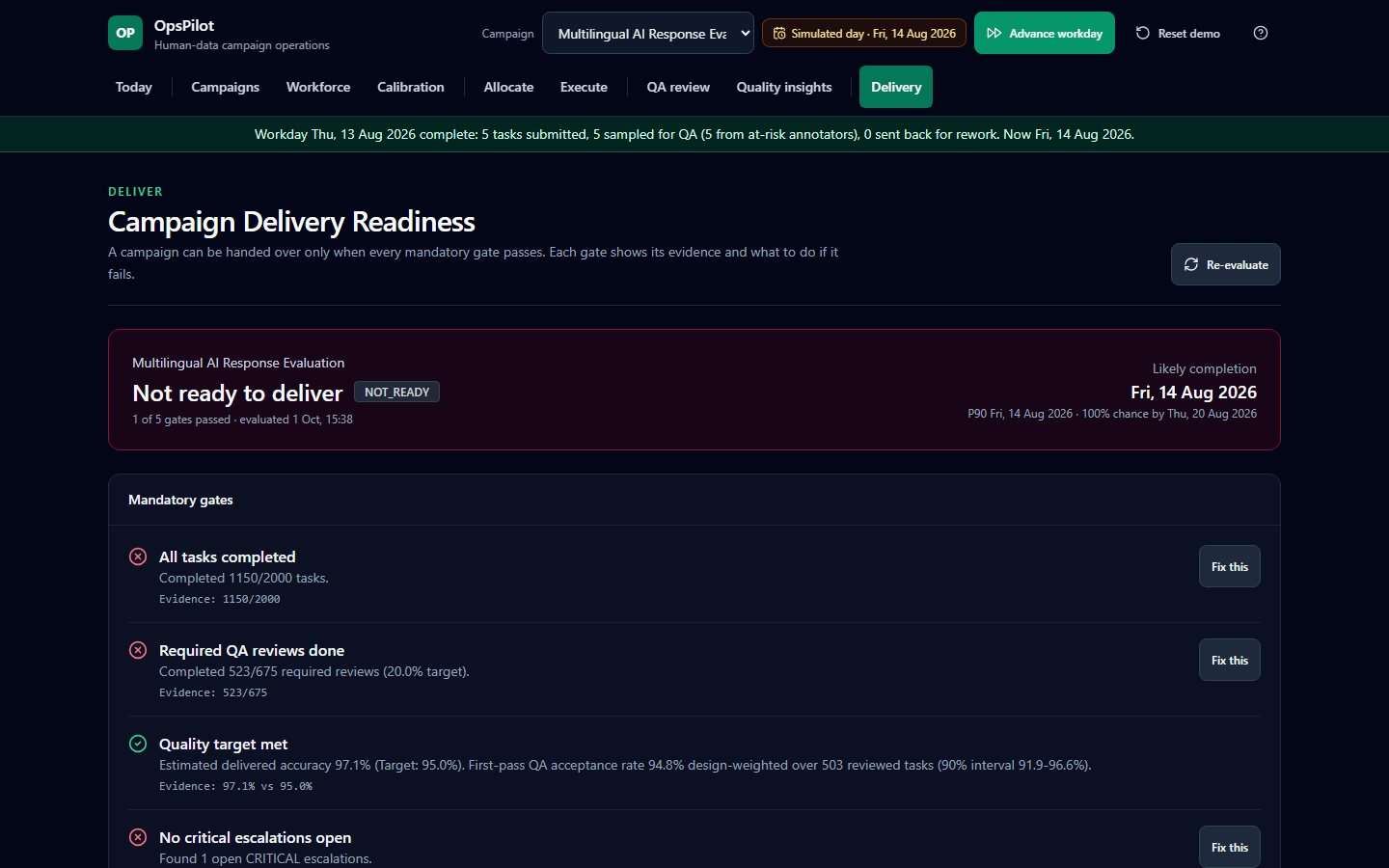
Task: Click the OP OpsPilot logo badge
Action: tap(125, 33)
